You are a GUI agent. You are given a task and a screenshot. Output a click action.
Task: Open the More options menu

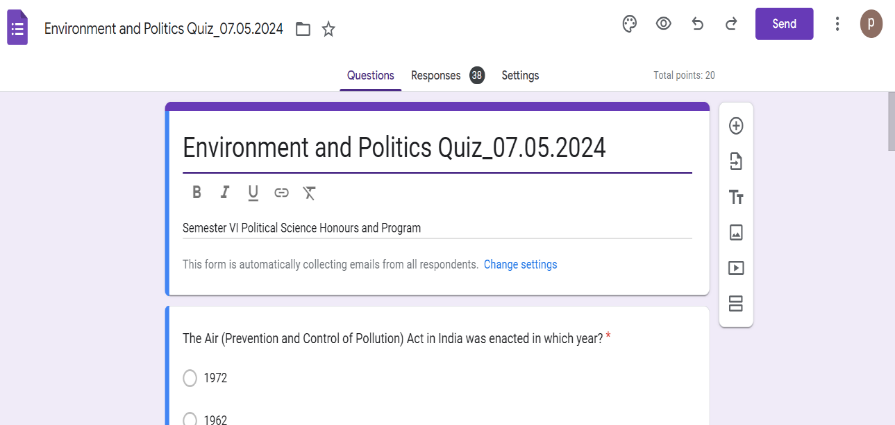point(838,24)
